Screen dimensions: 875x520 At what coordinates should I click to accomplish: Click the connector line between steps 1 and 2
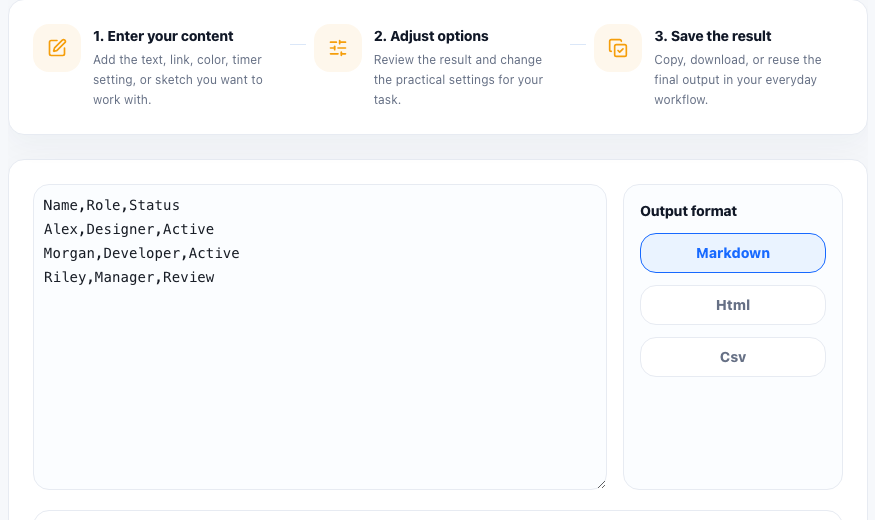point(298,44)
